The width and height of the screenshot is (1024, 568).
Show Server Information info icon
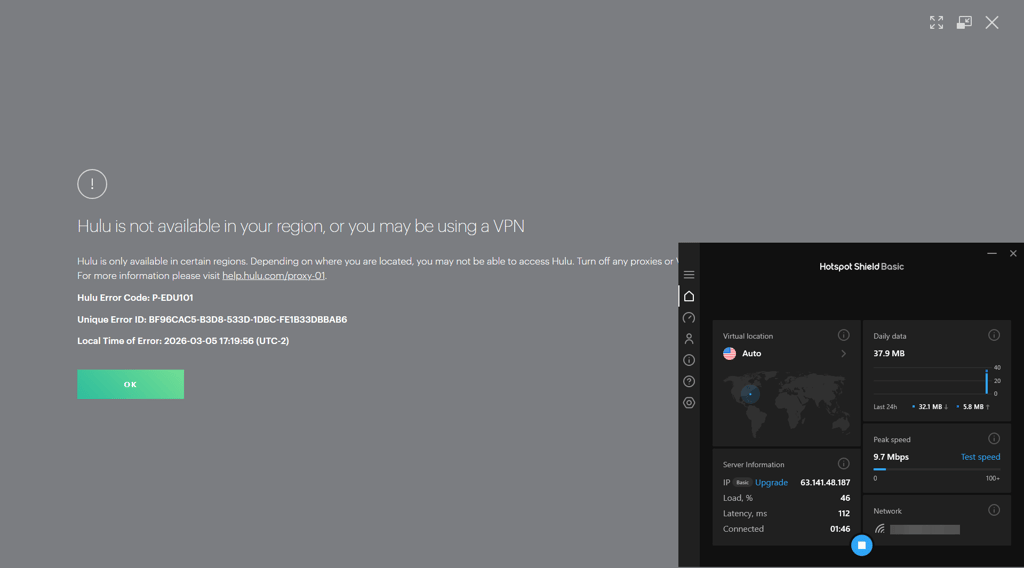click(844, 464)
